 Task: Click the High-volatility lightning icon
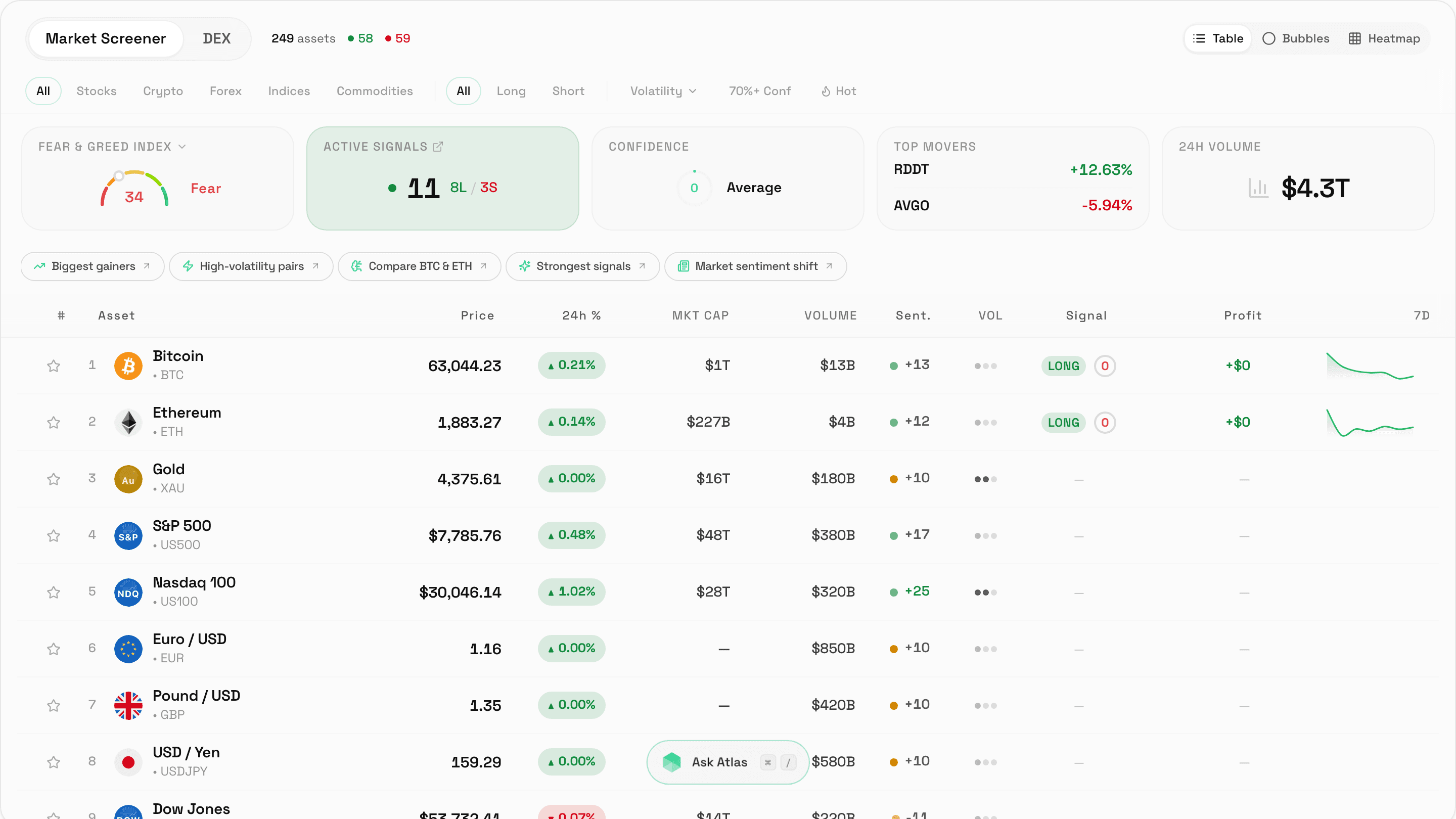tap(188, 266)
